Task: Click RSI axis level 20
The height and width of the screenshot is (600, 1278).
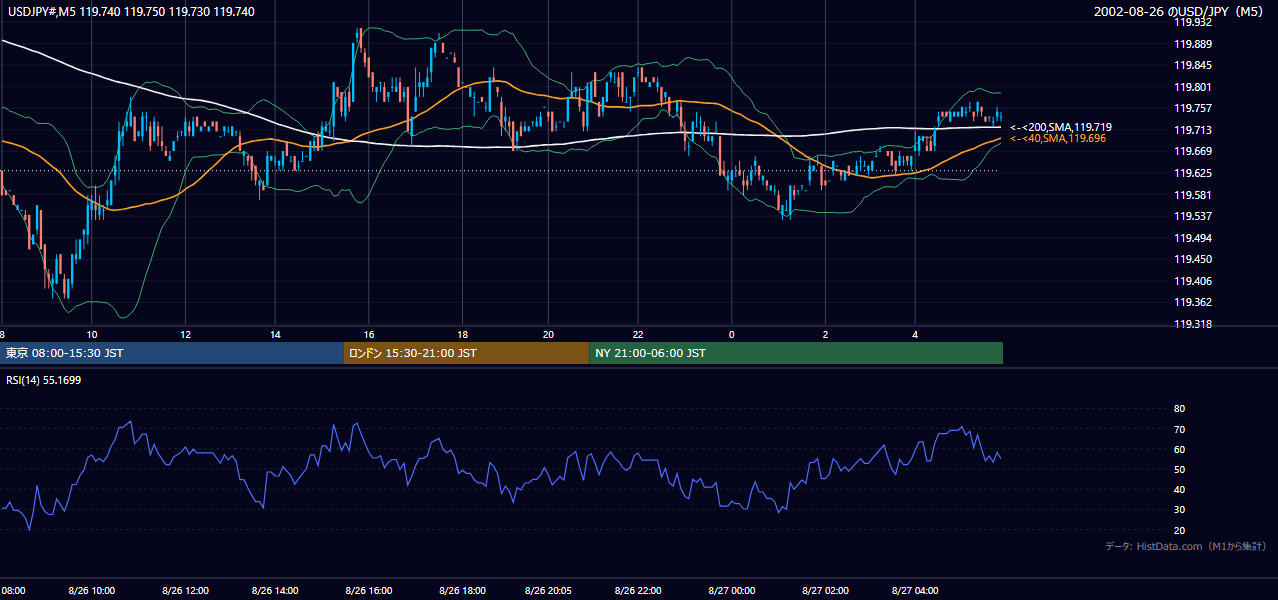Action: click(1179, 530)
